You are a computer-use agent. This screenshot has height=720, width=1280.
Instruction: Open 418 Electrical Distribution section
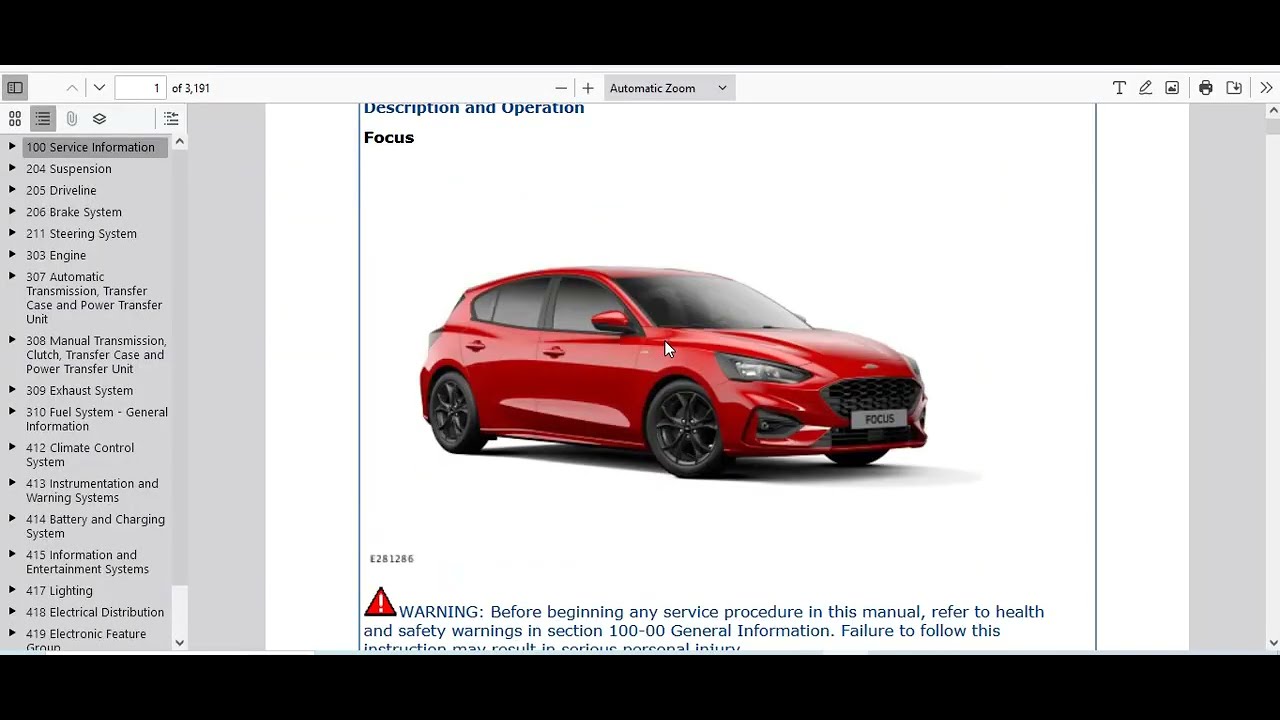(95, 612)
